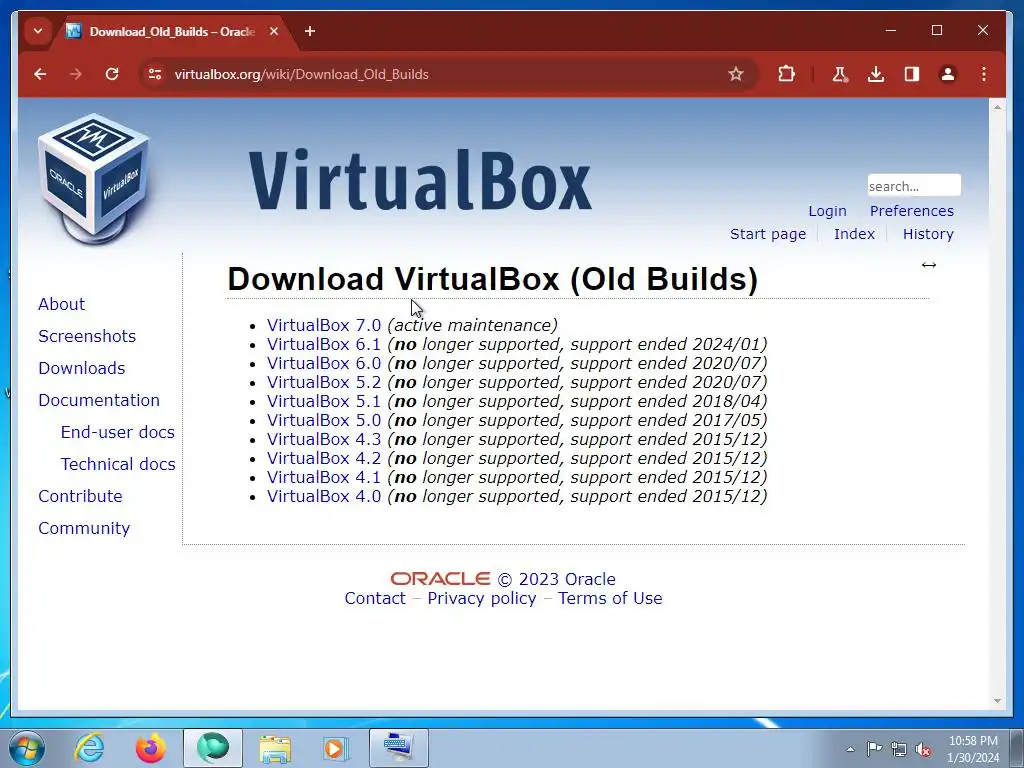Open the Index link

click(x=854, y=234)
